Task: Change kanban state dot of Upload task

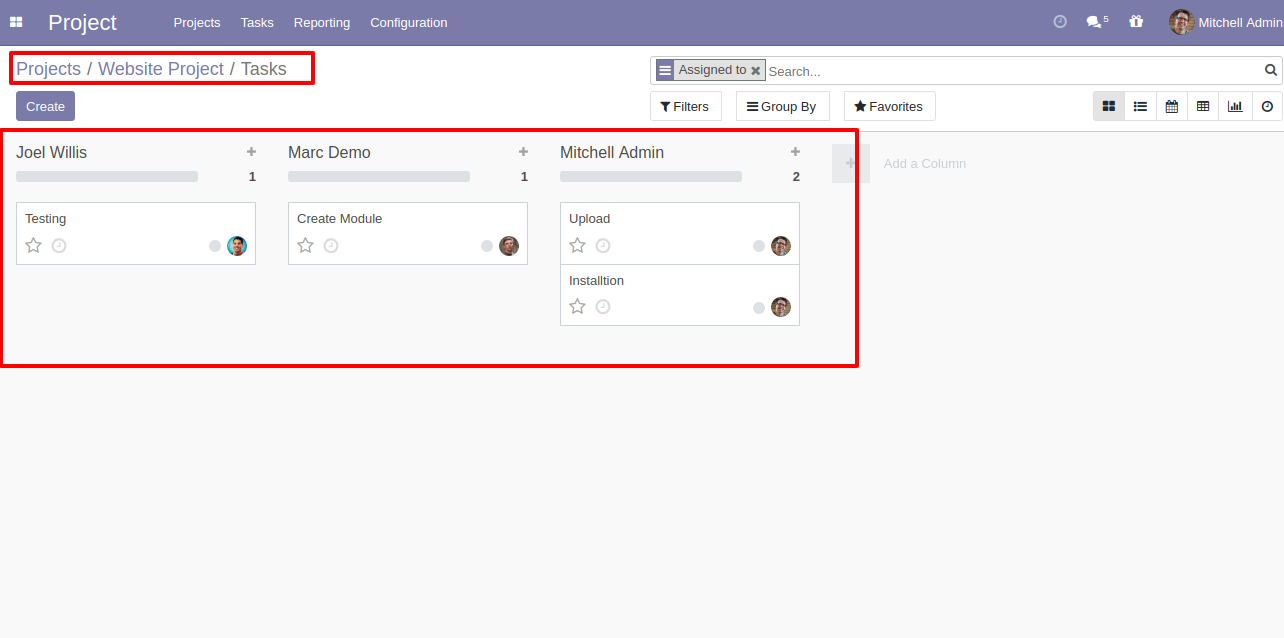Action: pyautogui.click(x=759, y=246)
